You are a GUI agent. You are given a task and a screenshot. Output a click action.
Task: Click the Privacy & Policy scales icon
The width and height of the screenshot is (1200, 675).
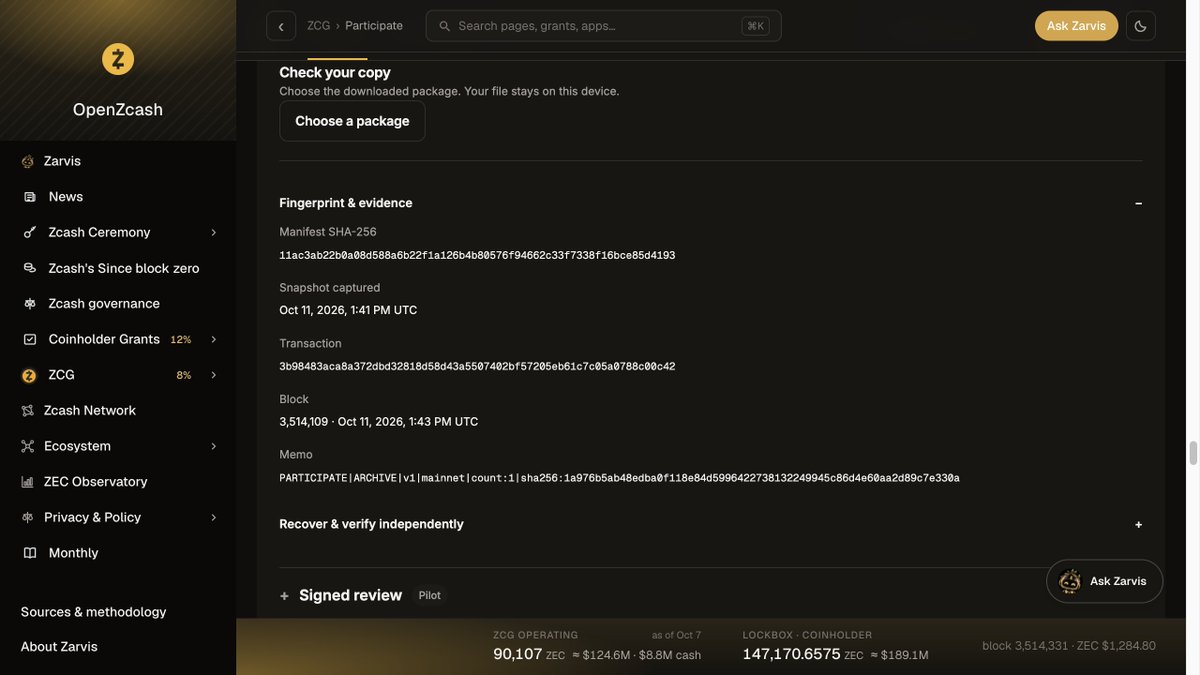[x=28, y=517]
